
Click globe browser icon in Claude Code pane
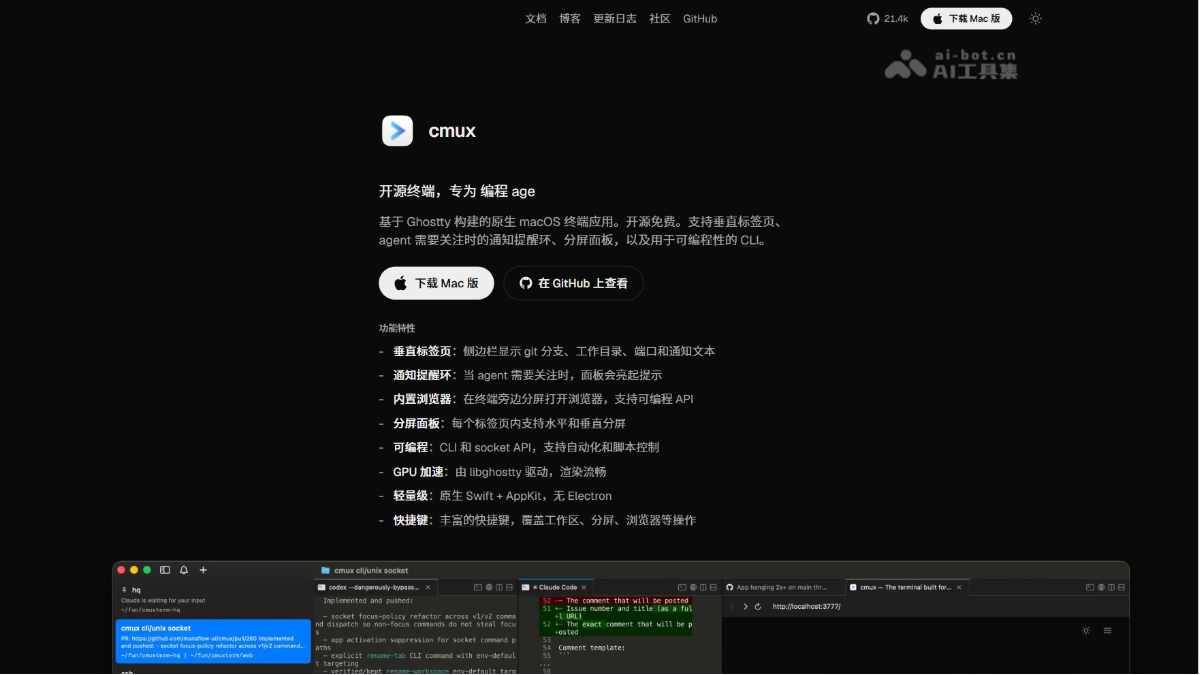coord(693,587)
